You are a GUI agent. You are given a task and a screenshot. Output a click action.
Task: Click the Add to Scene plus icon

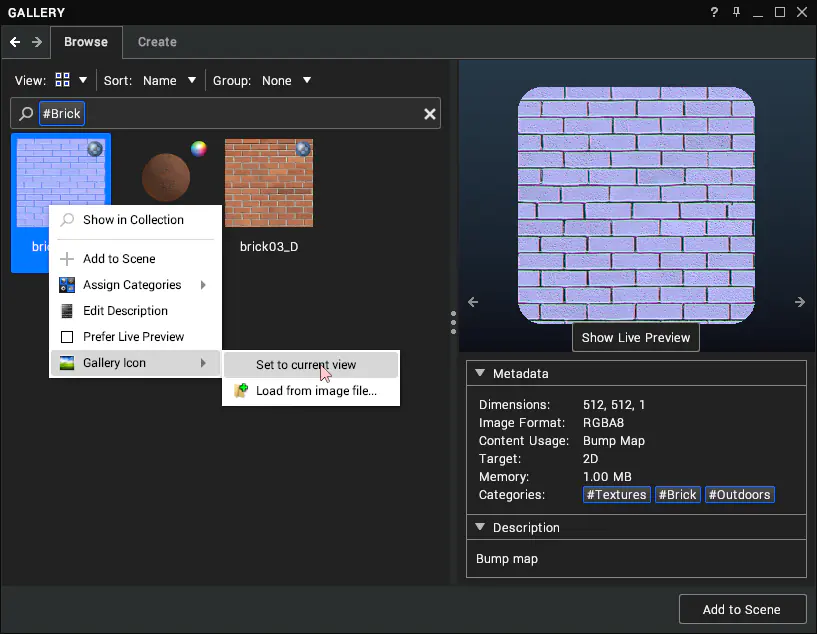(67, 258)
